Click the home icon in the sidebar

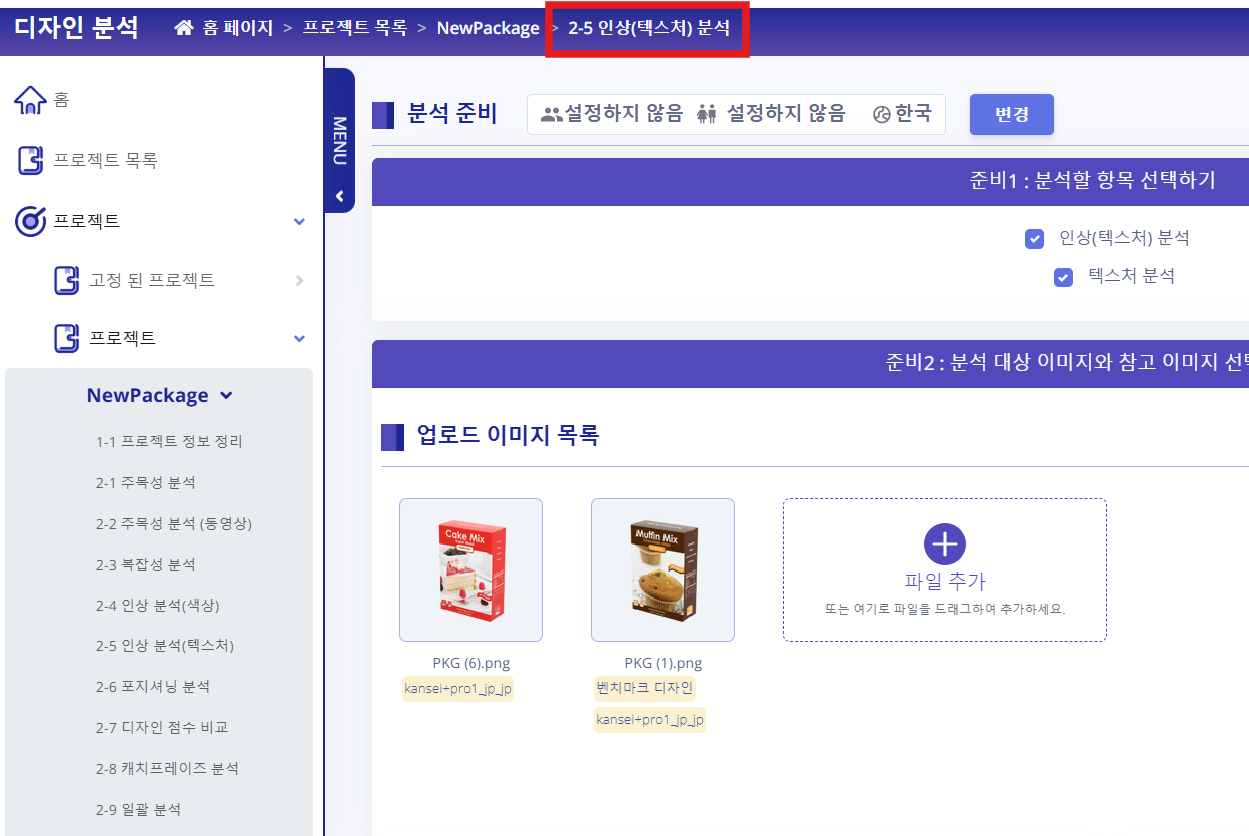click(31, 99)
